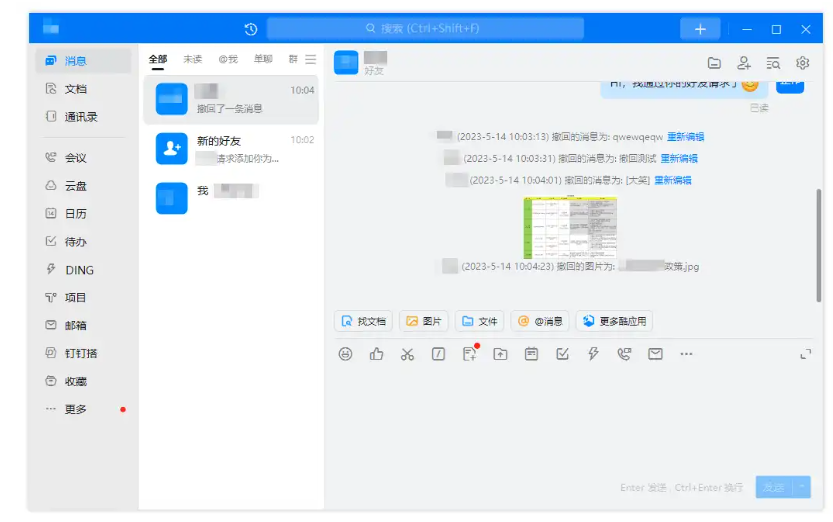The image size is (833, 522).
Task: Expand the send button dropdown arrow
Action: pyautogui.click(x=800, y=487)
